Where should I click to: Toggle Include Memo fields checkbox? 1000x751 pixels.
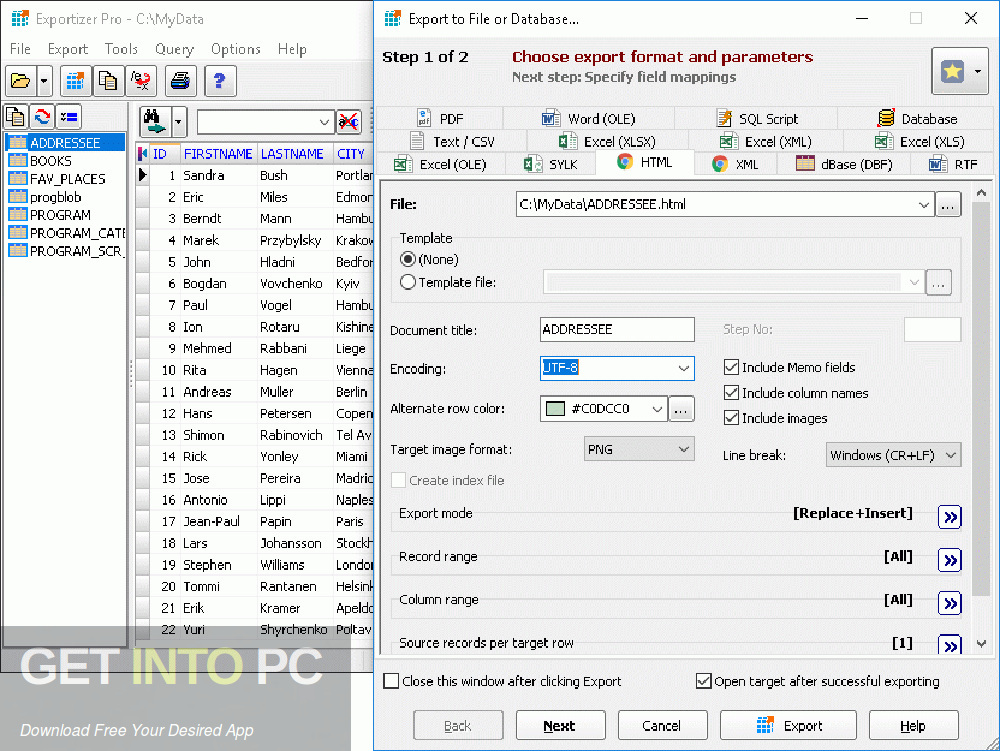pos(731,367)
